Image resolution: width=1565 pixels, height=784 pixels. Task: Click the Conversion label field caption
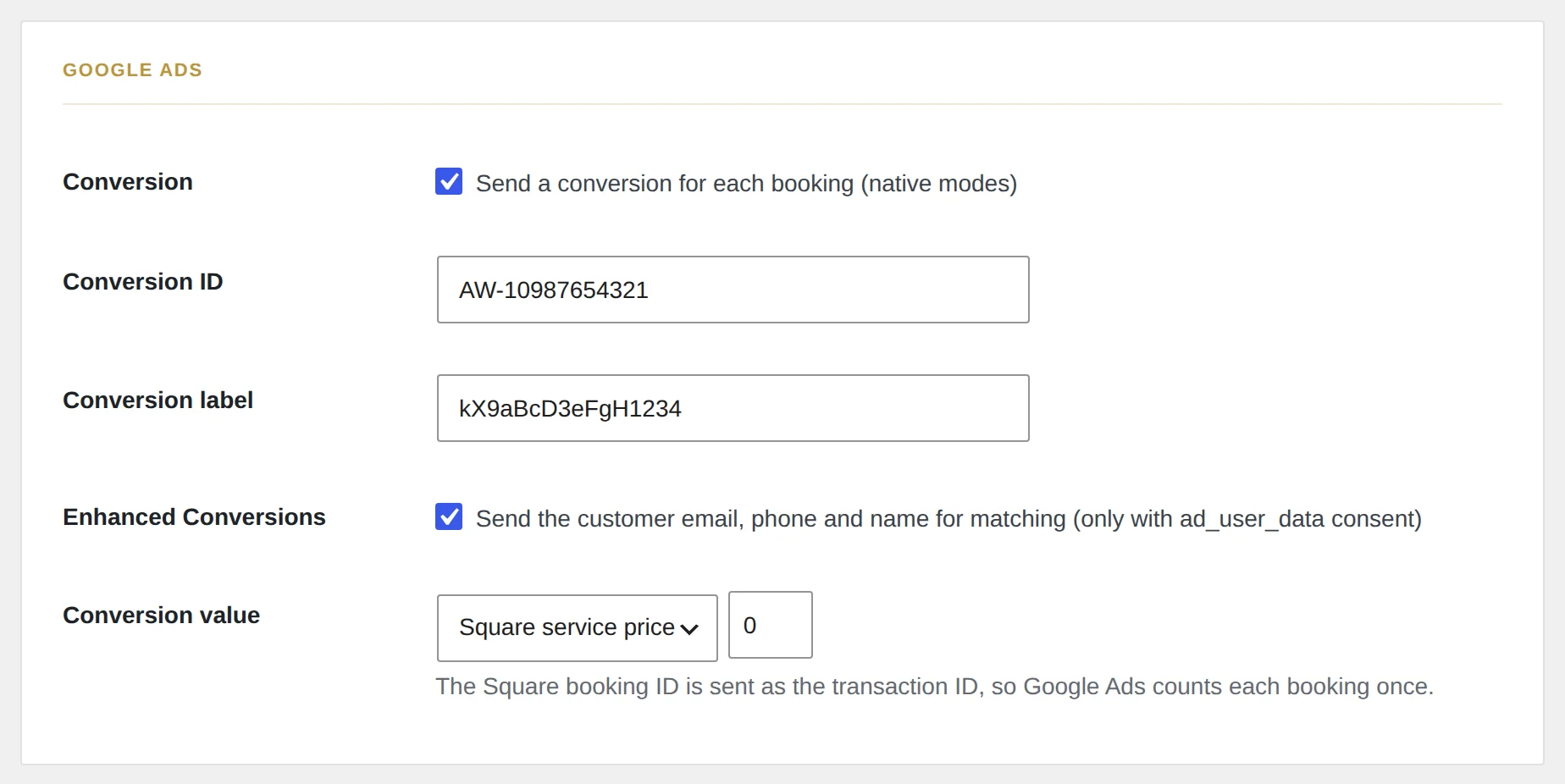coord(158,400)
